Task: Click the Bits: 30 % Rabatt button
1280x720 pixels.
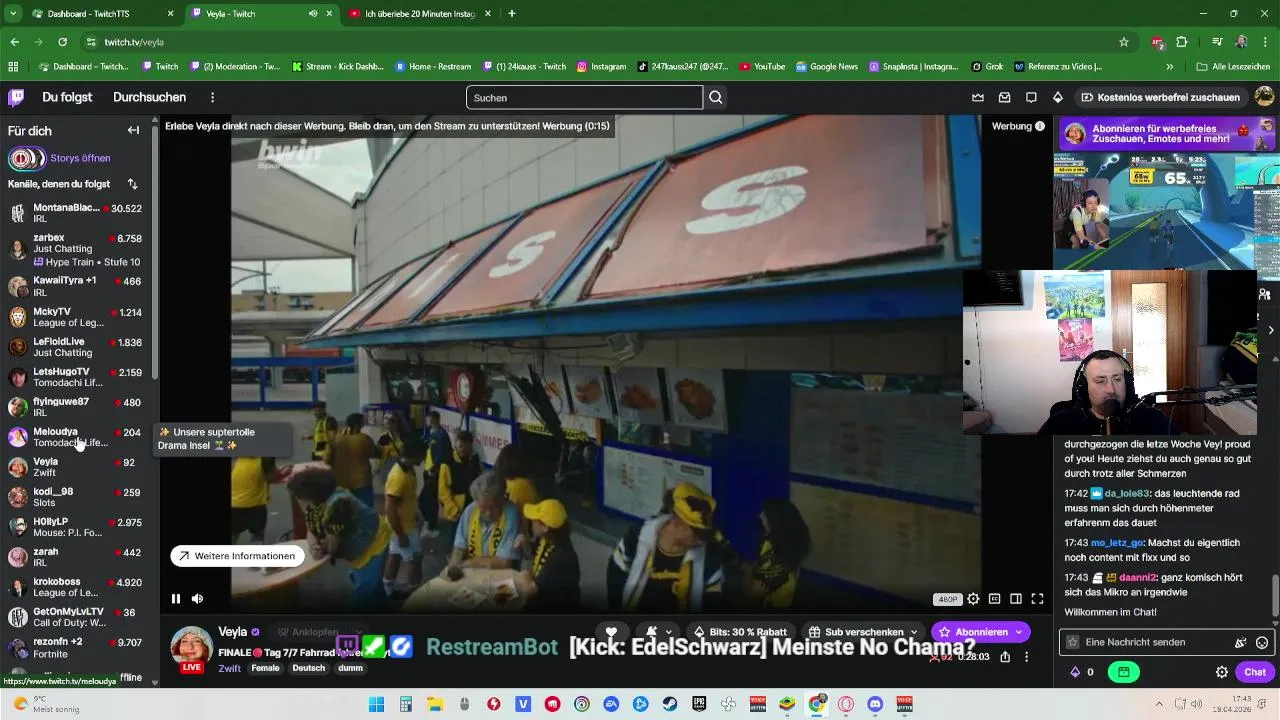Action: tap(740, 632)
